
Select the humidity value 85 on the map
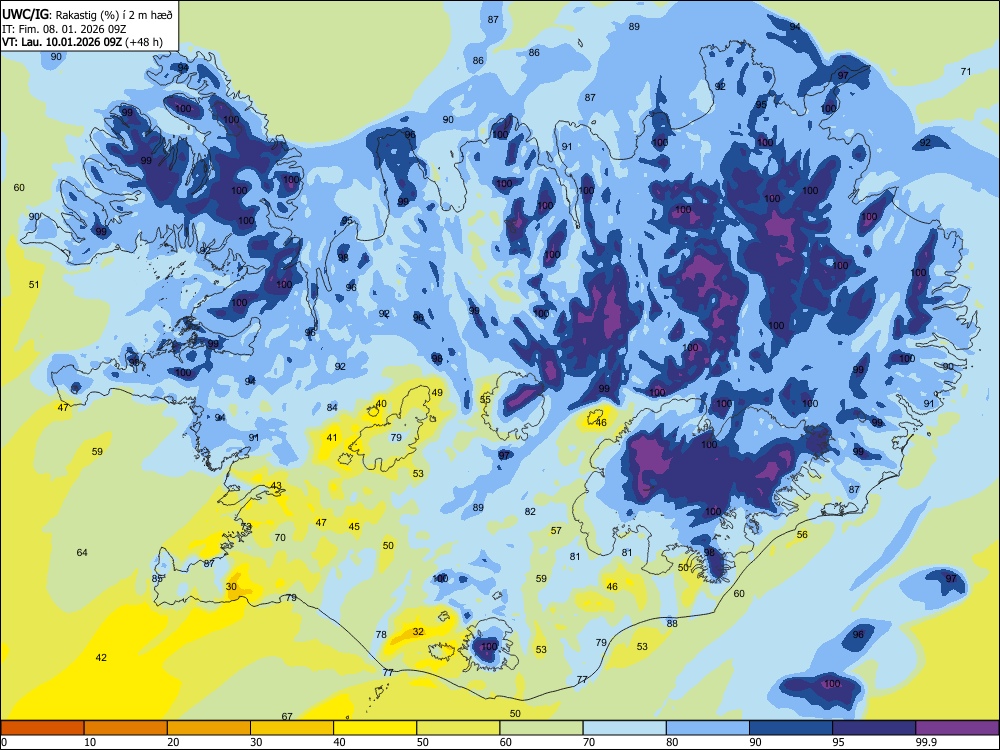(x=157, y=578)
